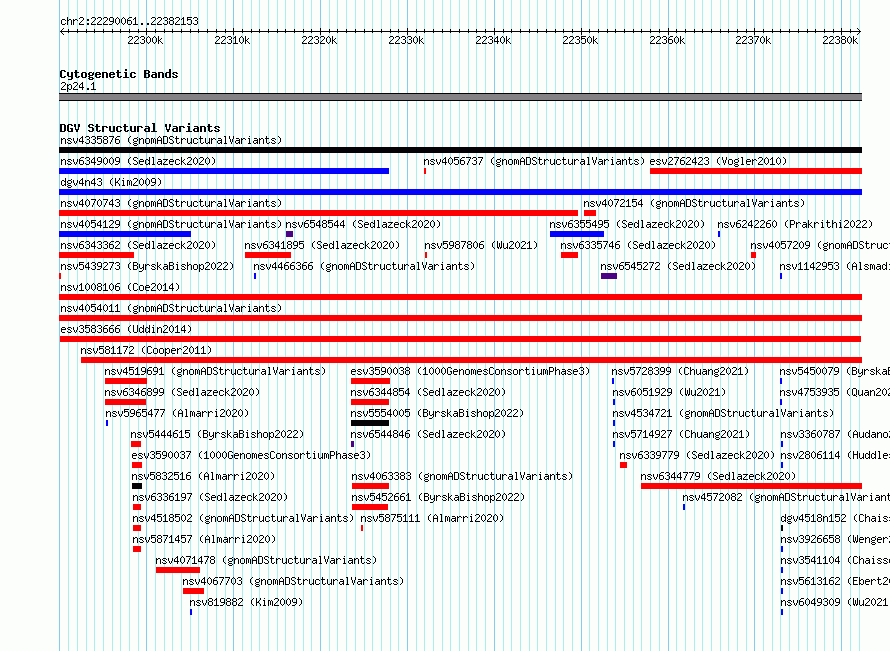The height and width of the screenshot is (651, 890).
Task: Open variant nsv4335876 gnomAD label
Action: click(171, 140)
